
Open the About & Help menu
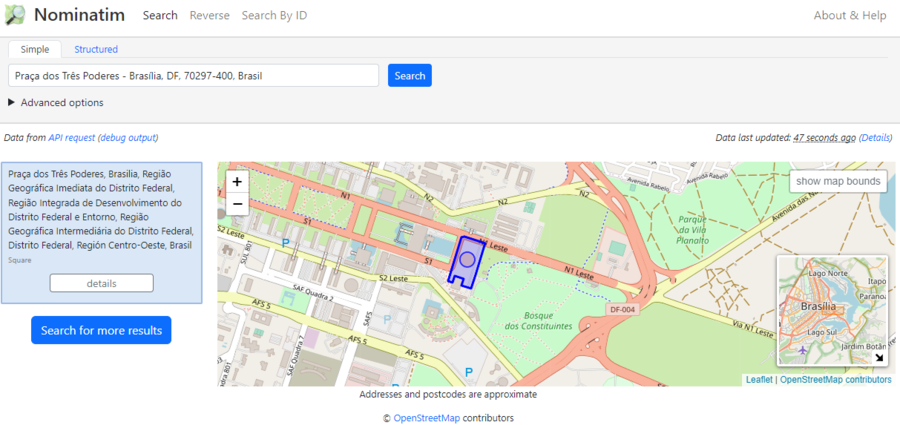click(x=849, y=15)
